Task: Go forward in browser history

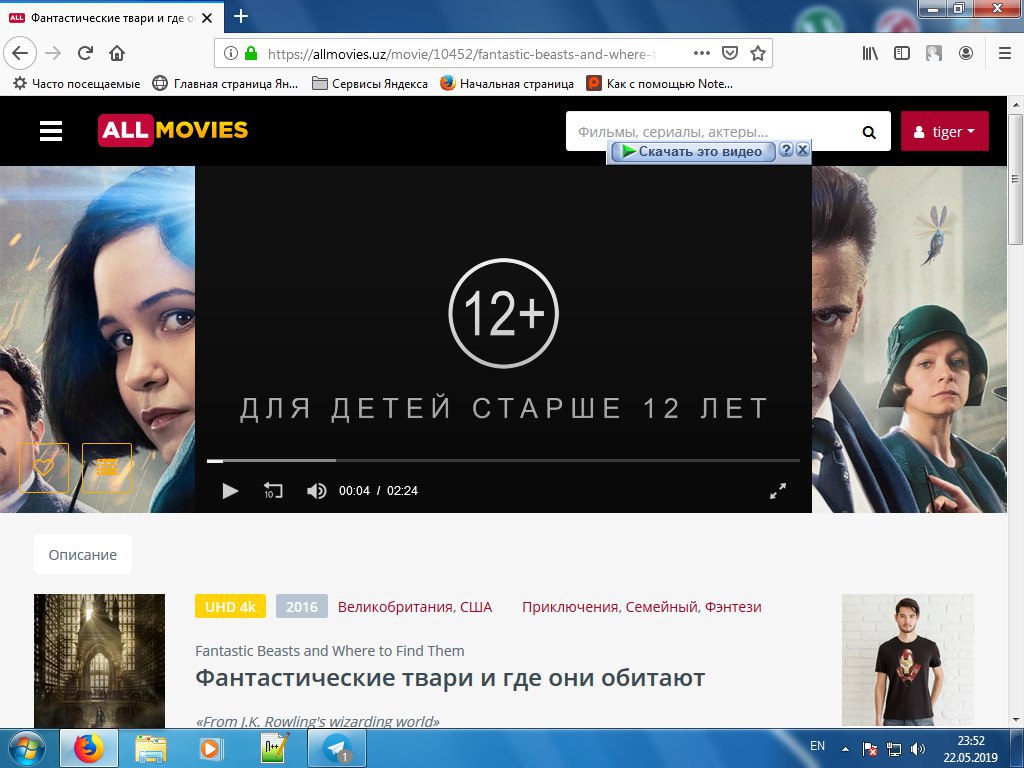Action: click(x=53, y=53)
